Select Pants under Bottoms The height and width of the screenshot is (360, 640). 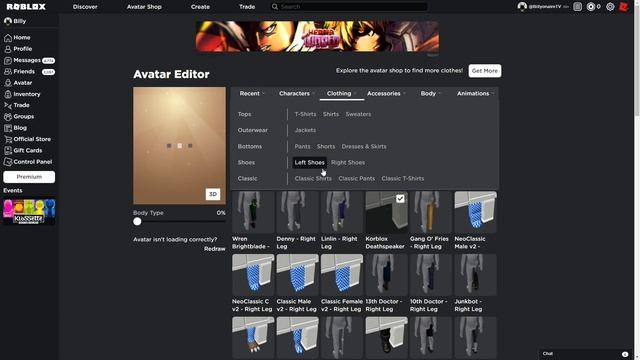(302, 147)
